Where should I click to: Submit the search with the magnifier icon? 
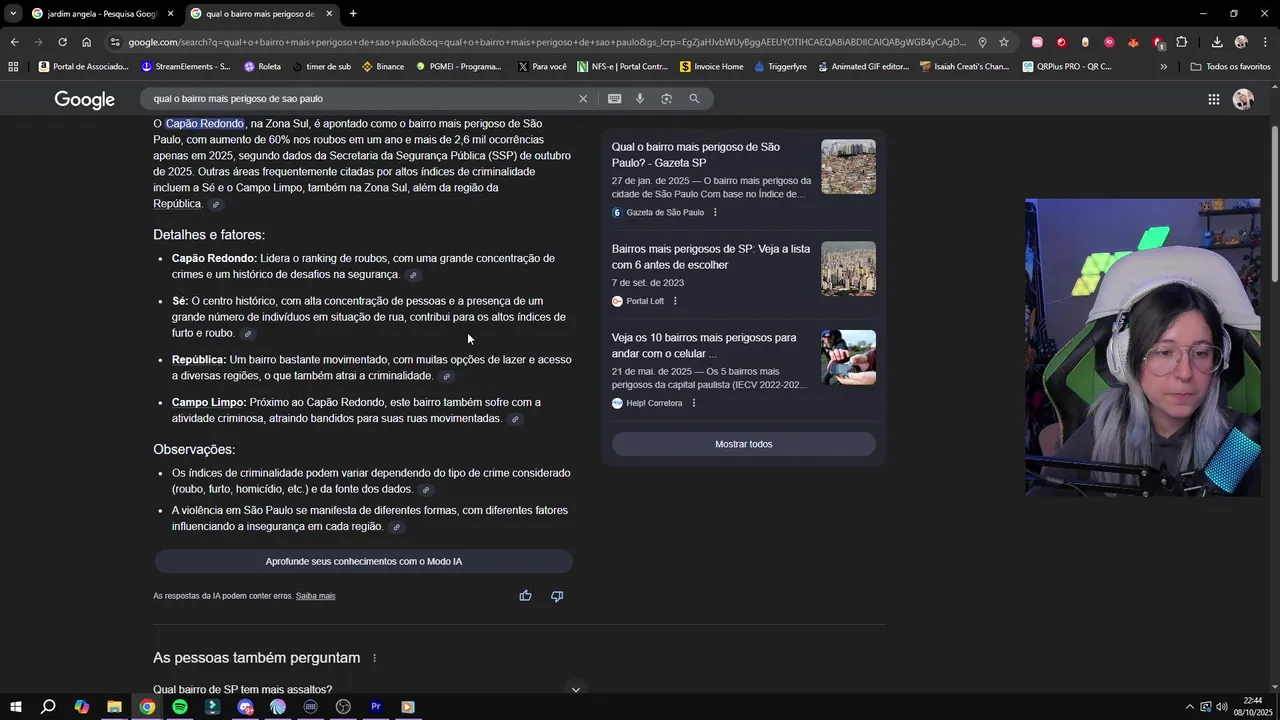coord(694,99)
